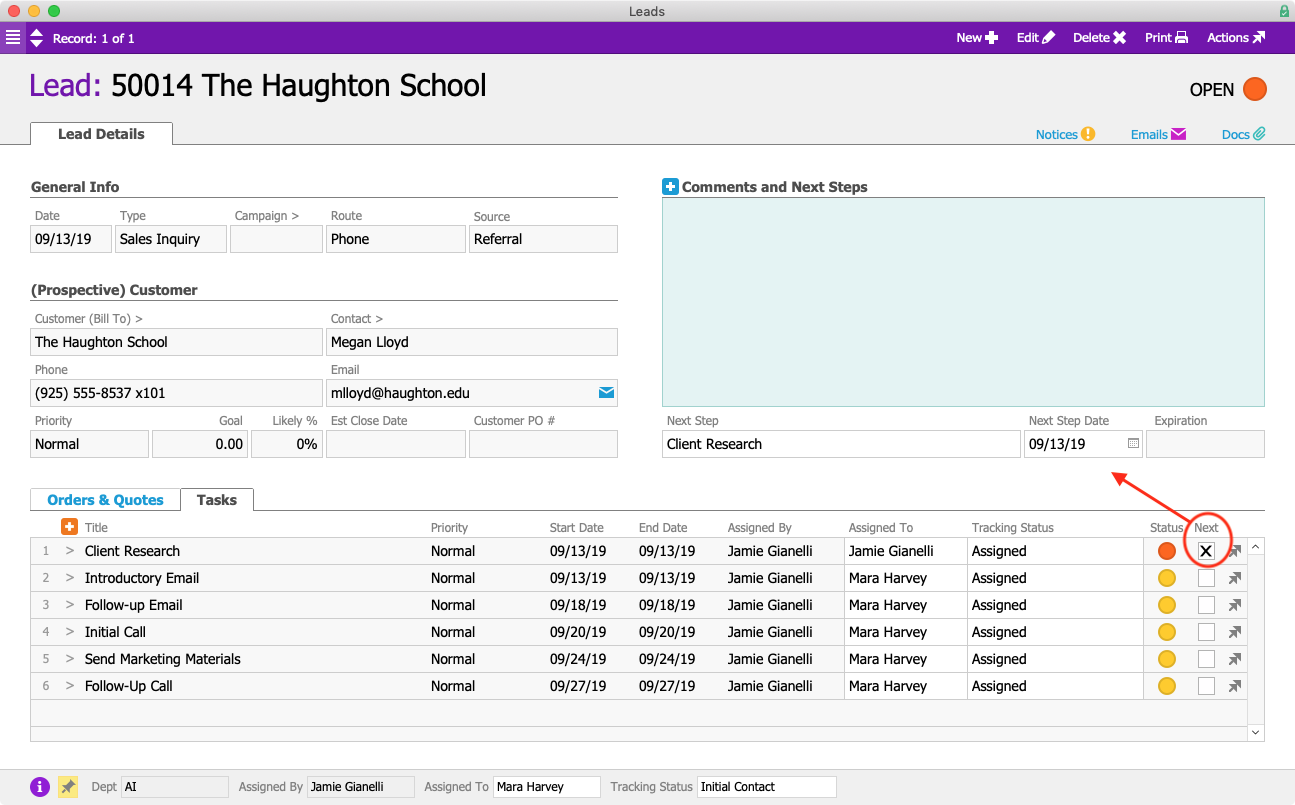Click the orange plus icon to add task

click(x=69, y=527)
